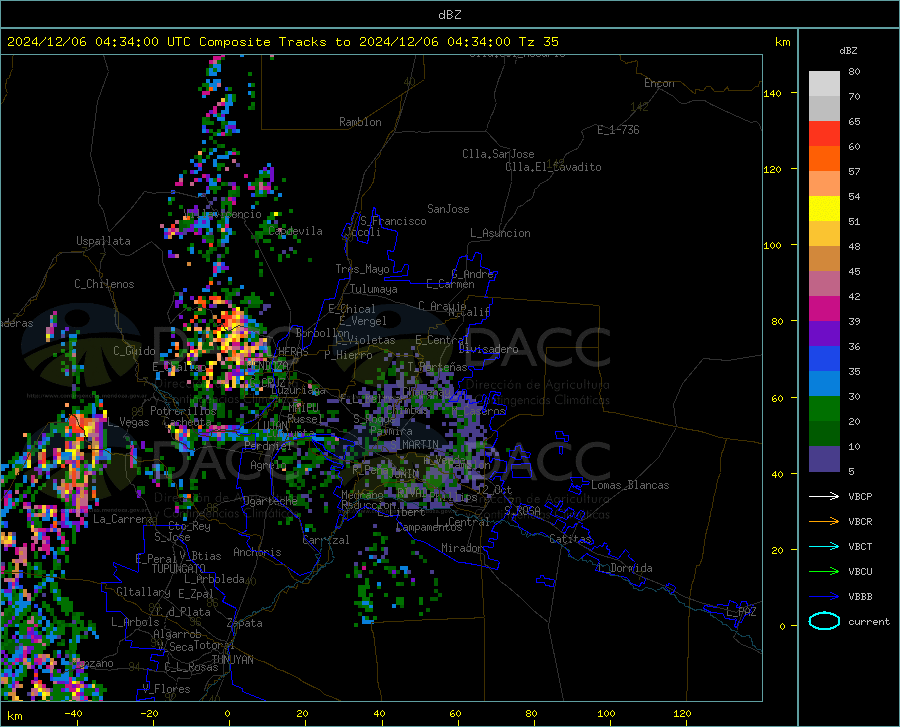Select the purple 36-39 dBZ swatch
900x727 pixels.
824,334
